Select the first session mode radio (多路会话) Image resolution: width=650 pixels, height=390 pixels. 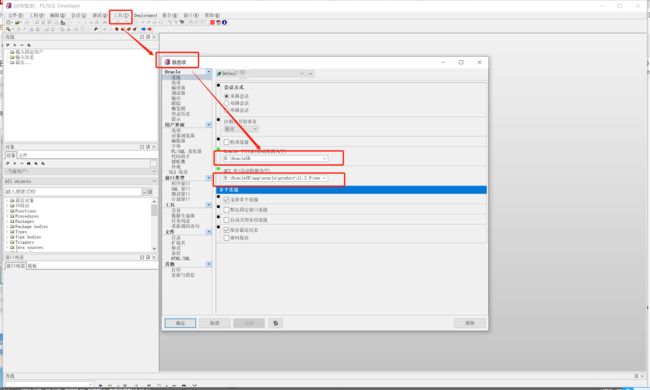(x=227, y=96)
